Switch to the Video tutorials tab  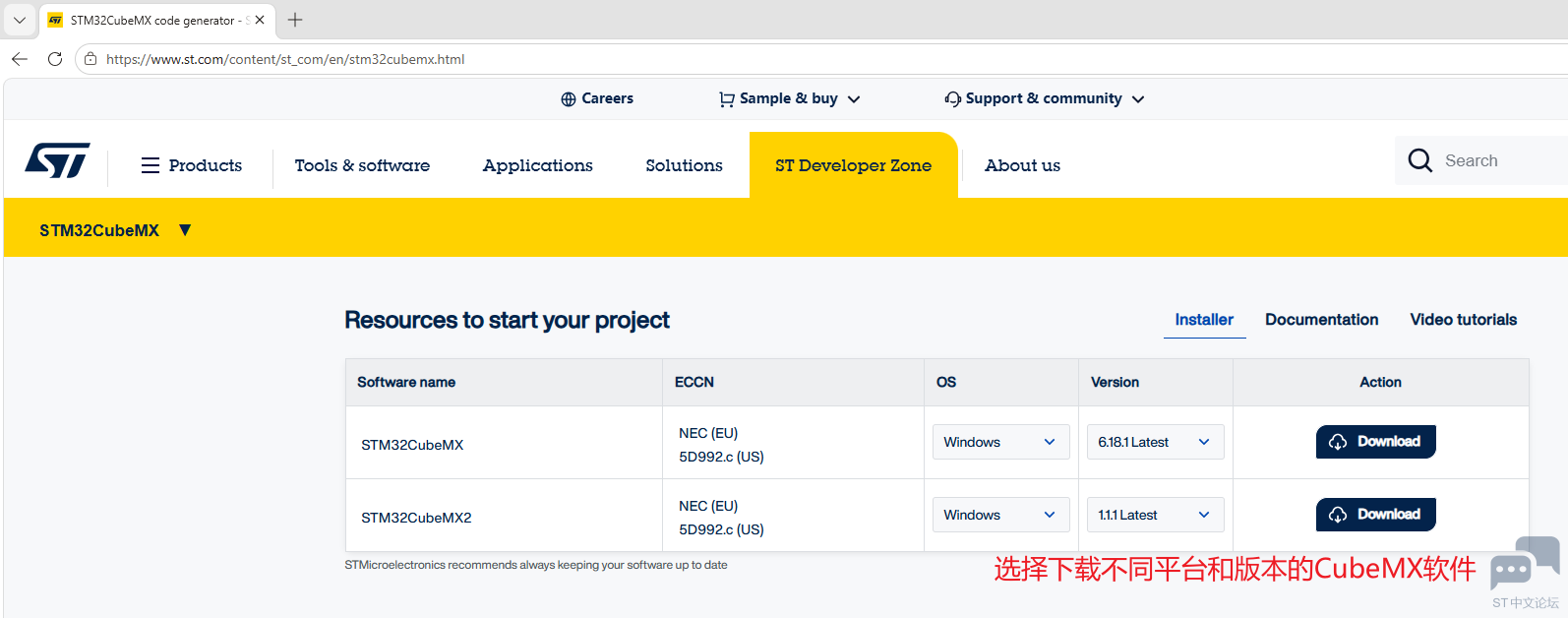[1463, 320]
